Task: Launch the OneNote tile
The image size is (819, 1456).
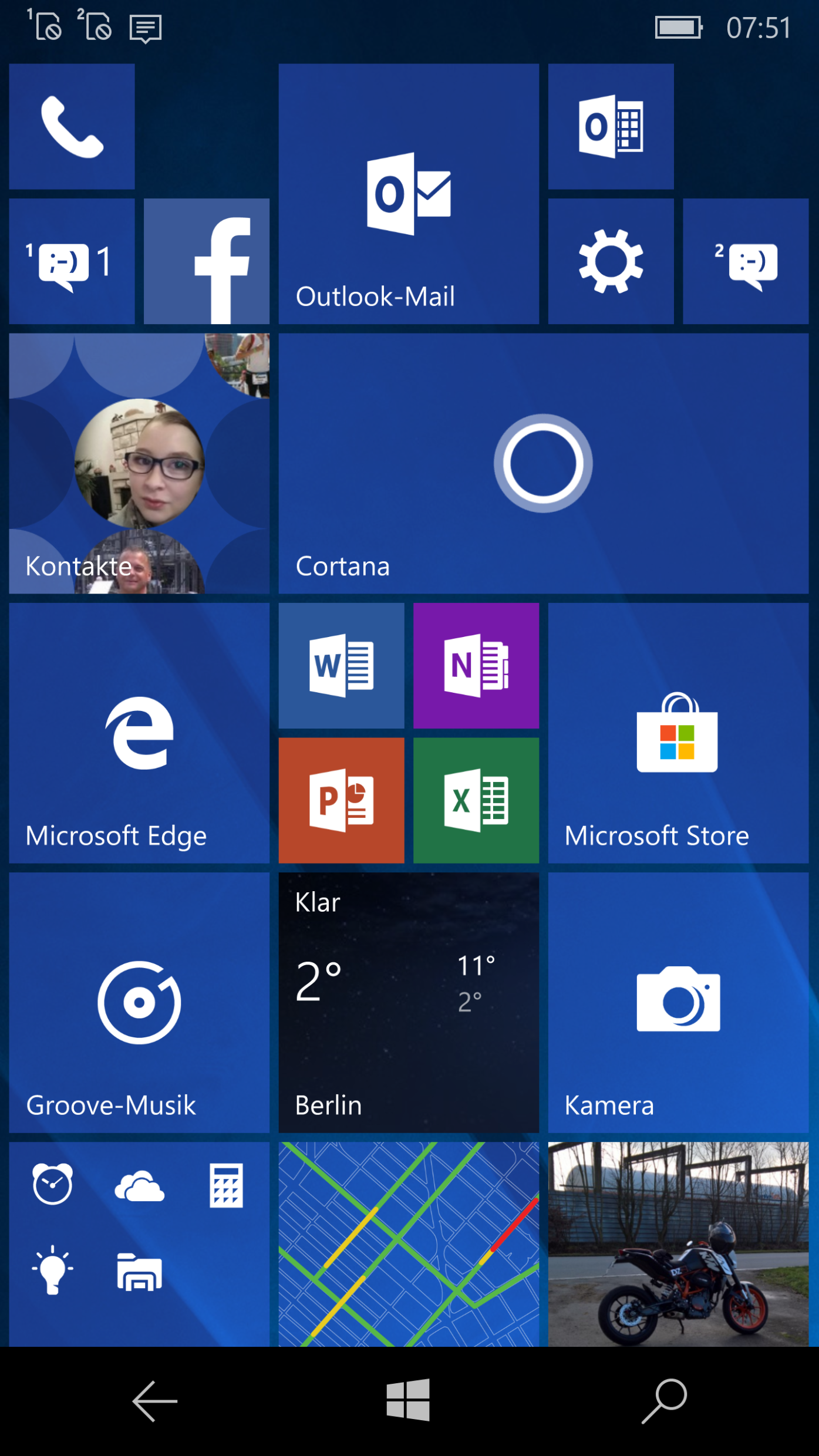Action: point(476,666)
